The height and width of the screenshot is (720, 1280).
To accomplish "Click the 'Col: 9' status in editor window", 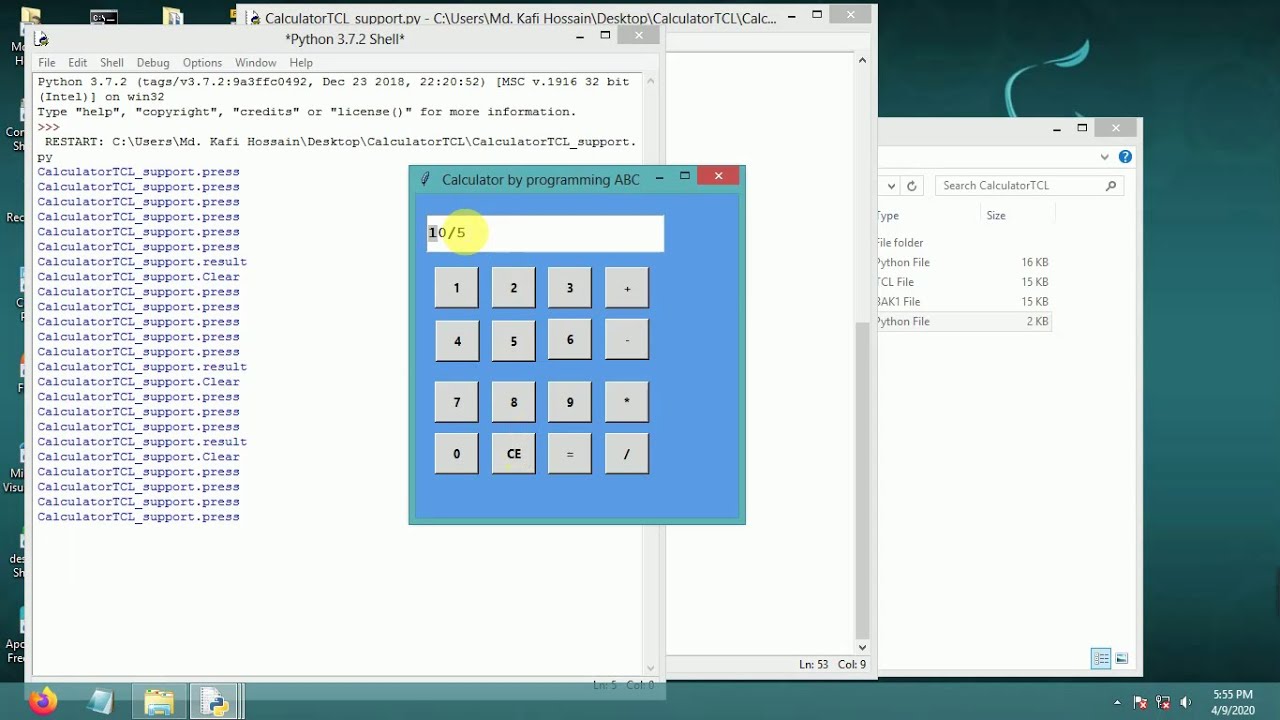I will 852,664.
